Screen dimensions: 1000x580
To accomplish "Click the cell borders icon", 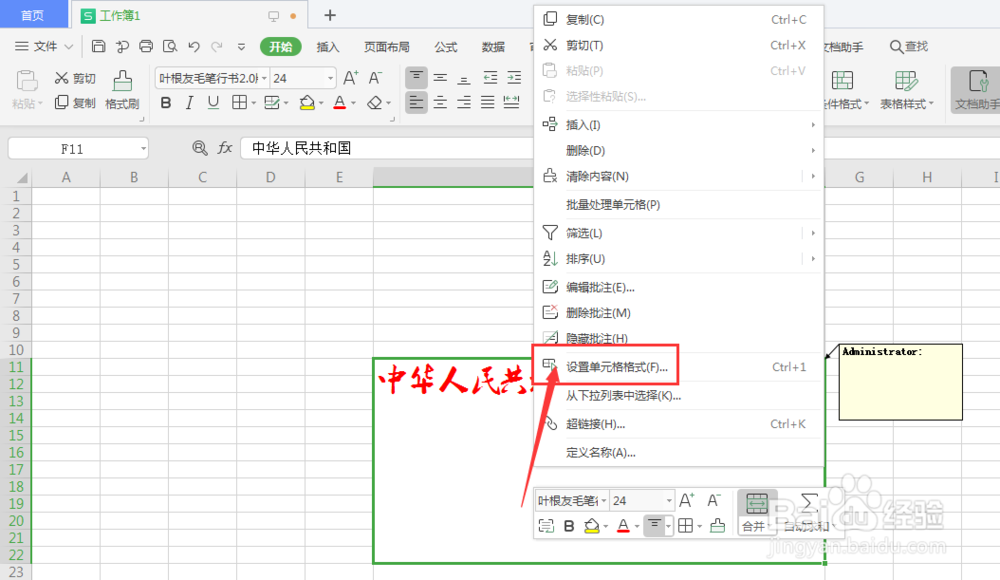I will (x=240, y=102).
